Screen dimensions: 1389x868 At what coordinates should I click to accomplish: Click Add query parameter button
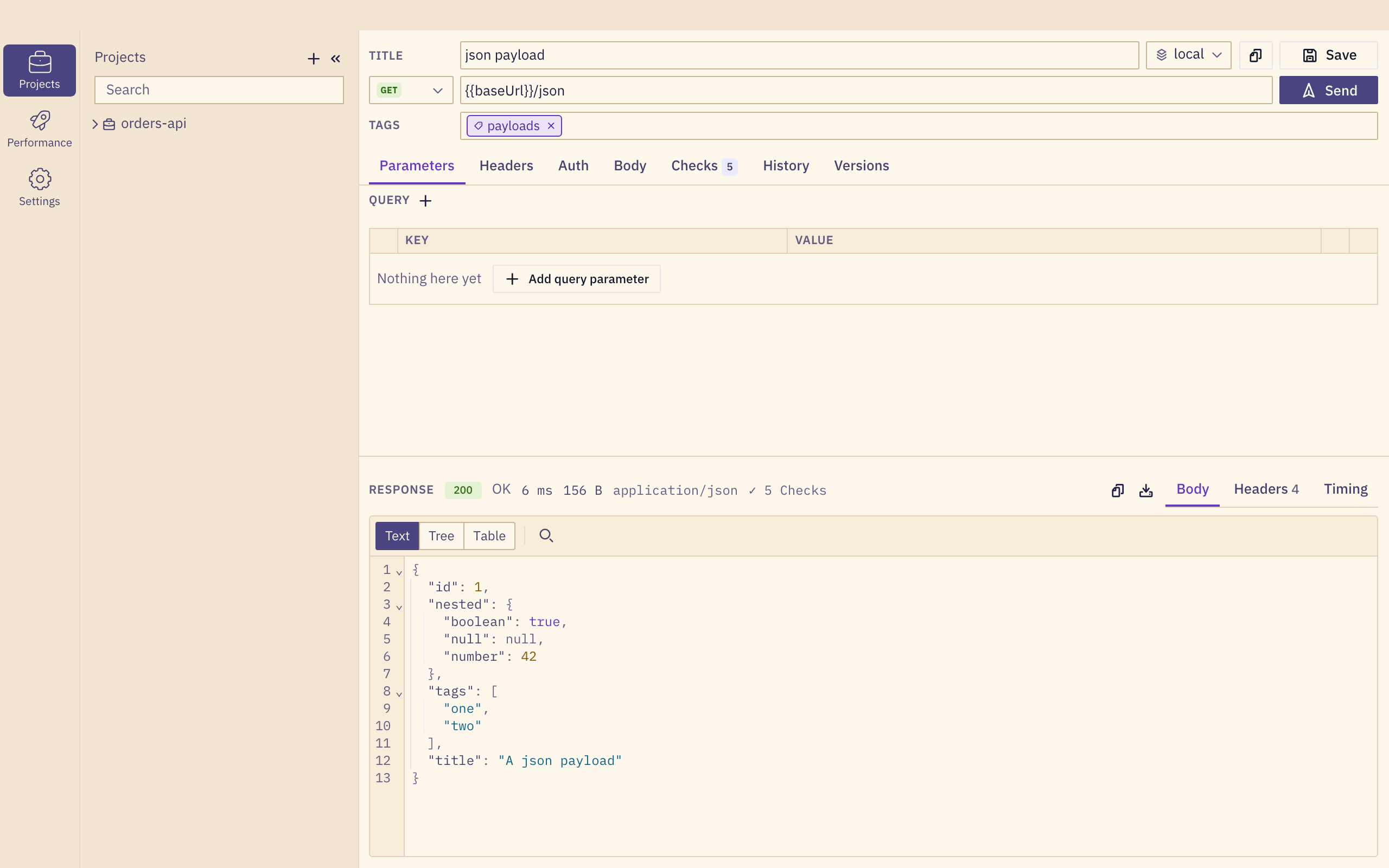tap(576, 279)
